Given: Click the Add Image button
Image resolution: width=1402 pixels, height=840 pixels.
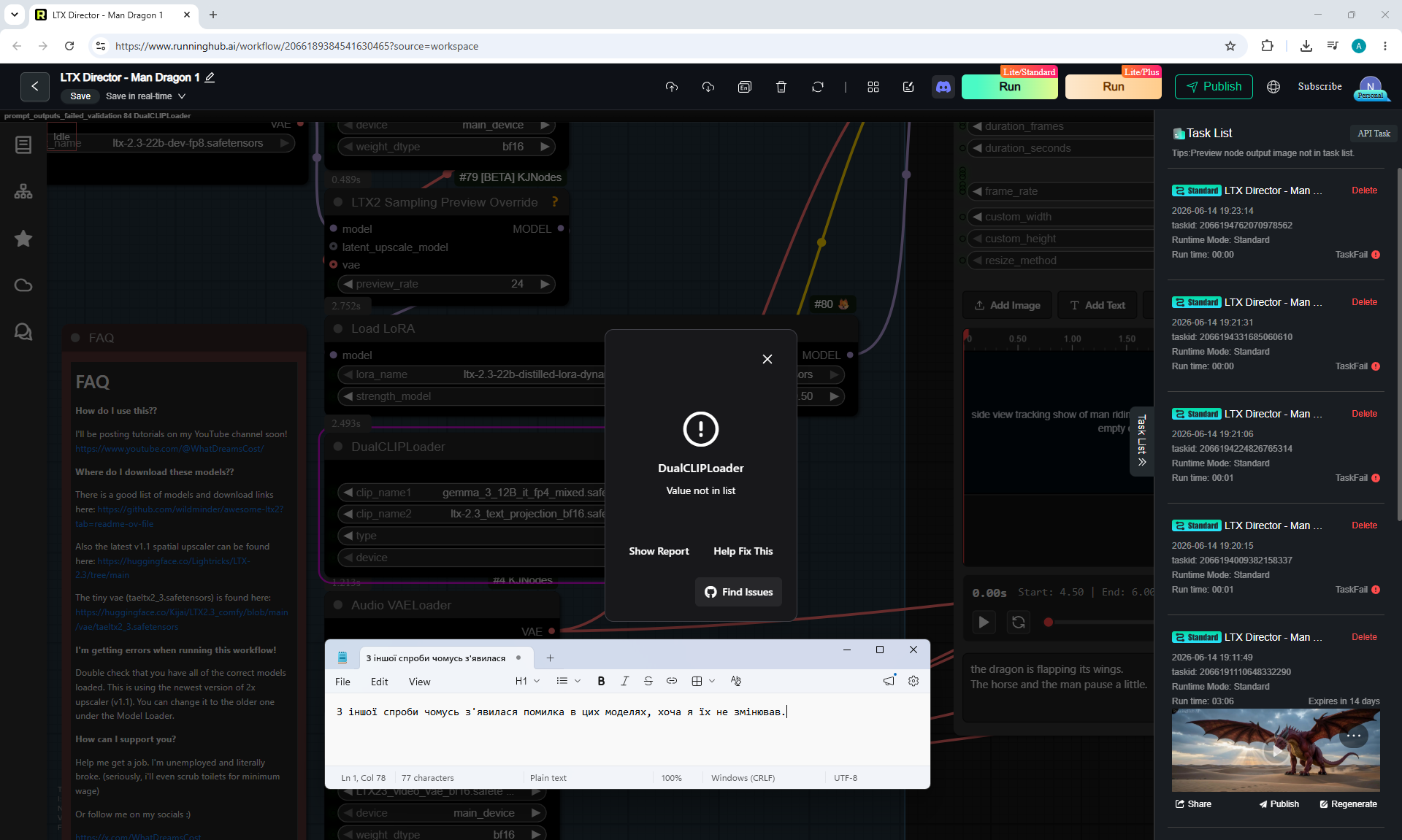Looking at the screenshot, I should tap(1008, 305).
